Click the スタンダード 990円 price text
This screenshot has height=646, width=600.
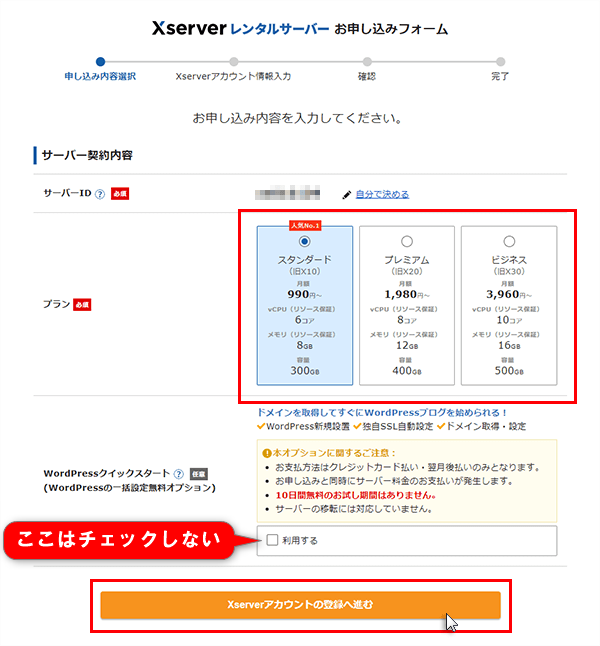[x=305, y=294]
